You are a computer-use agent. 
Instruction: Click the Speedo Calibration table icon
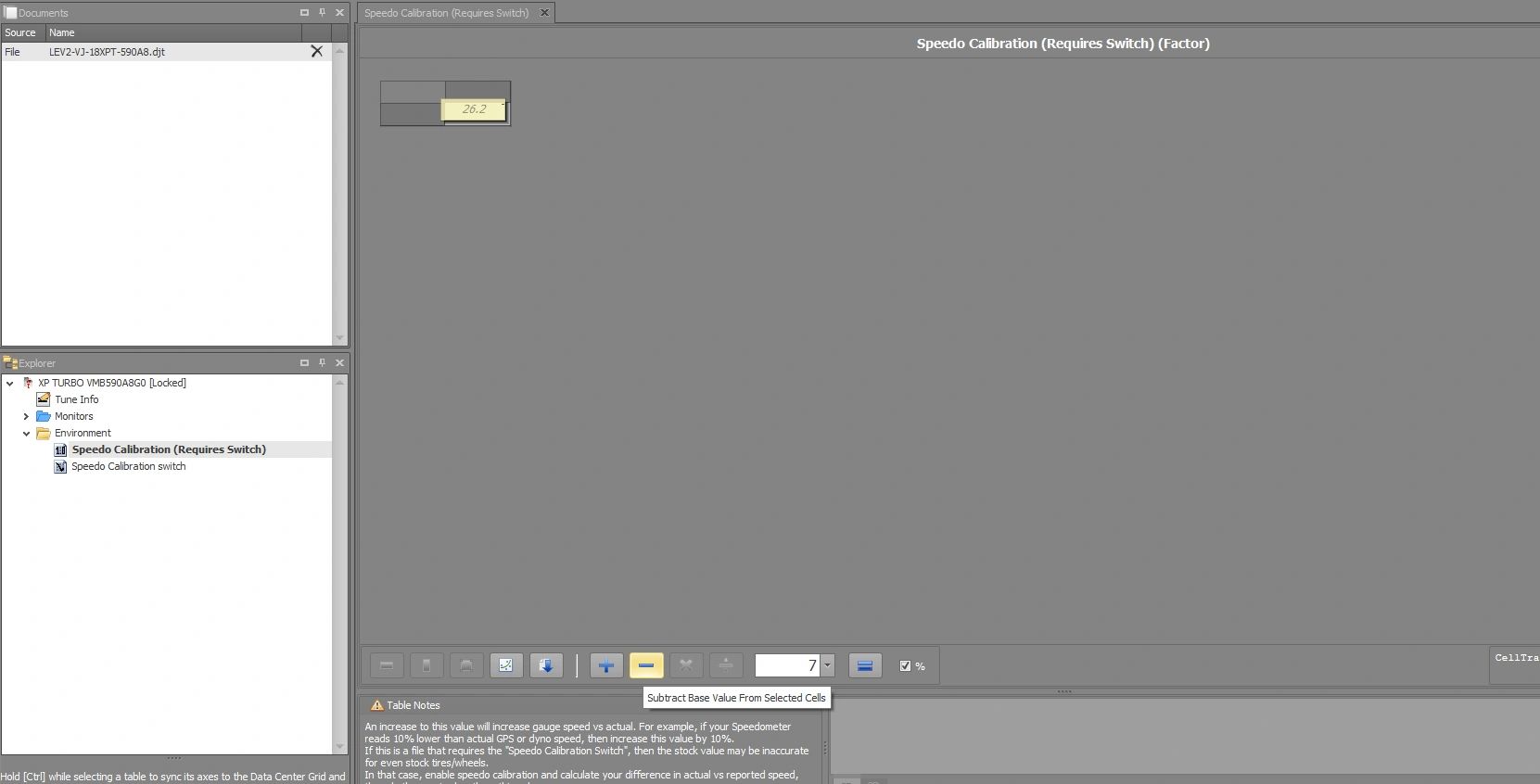click(60, 449)
